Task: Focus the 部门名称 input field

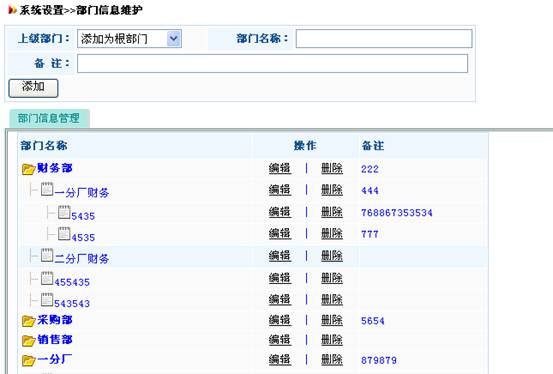Action: coord(384,38)
